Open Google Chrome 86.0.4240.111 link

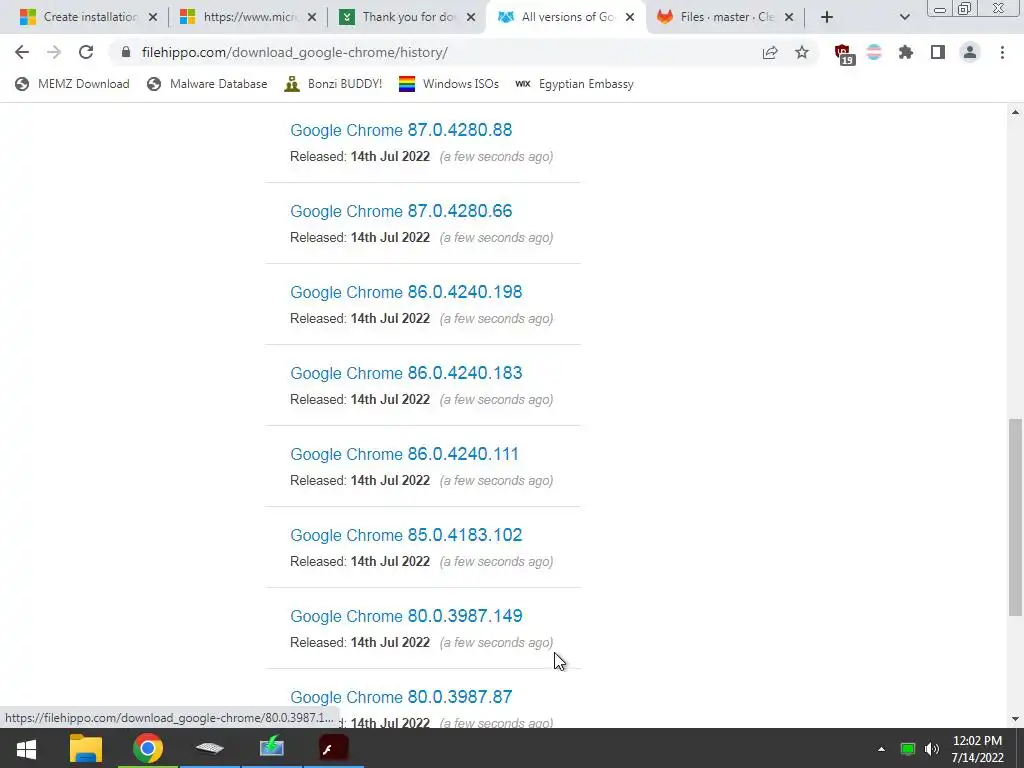404,454
